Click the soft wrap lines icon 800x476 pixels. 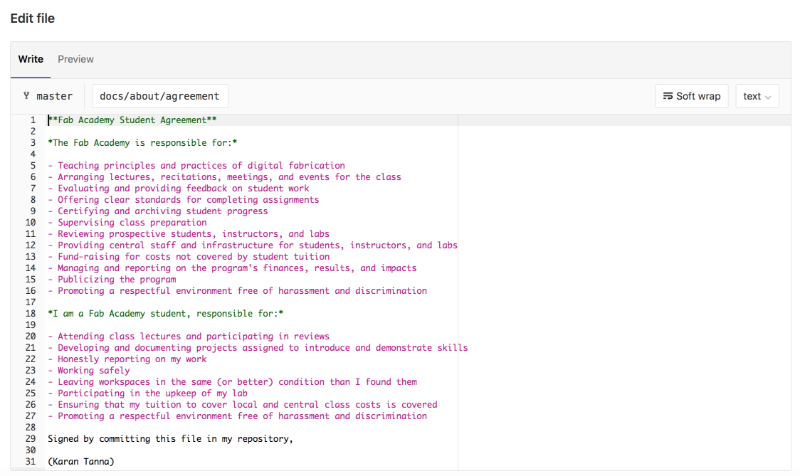[x=667, y=96]
